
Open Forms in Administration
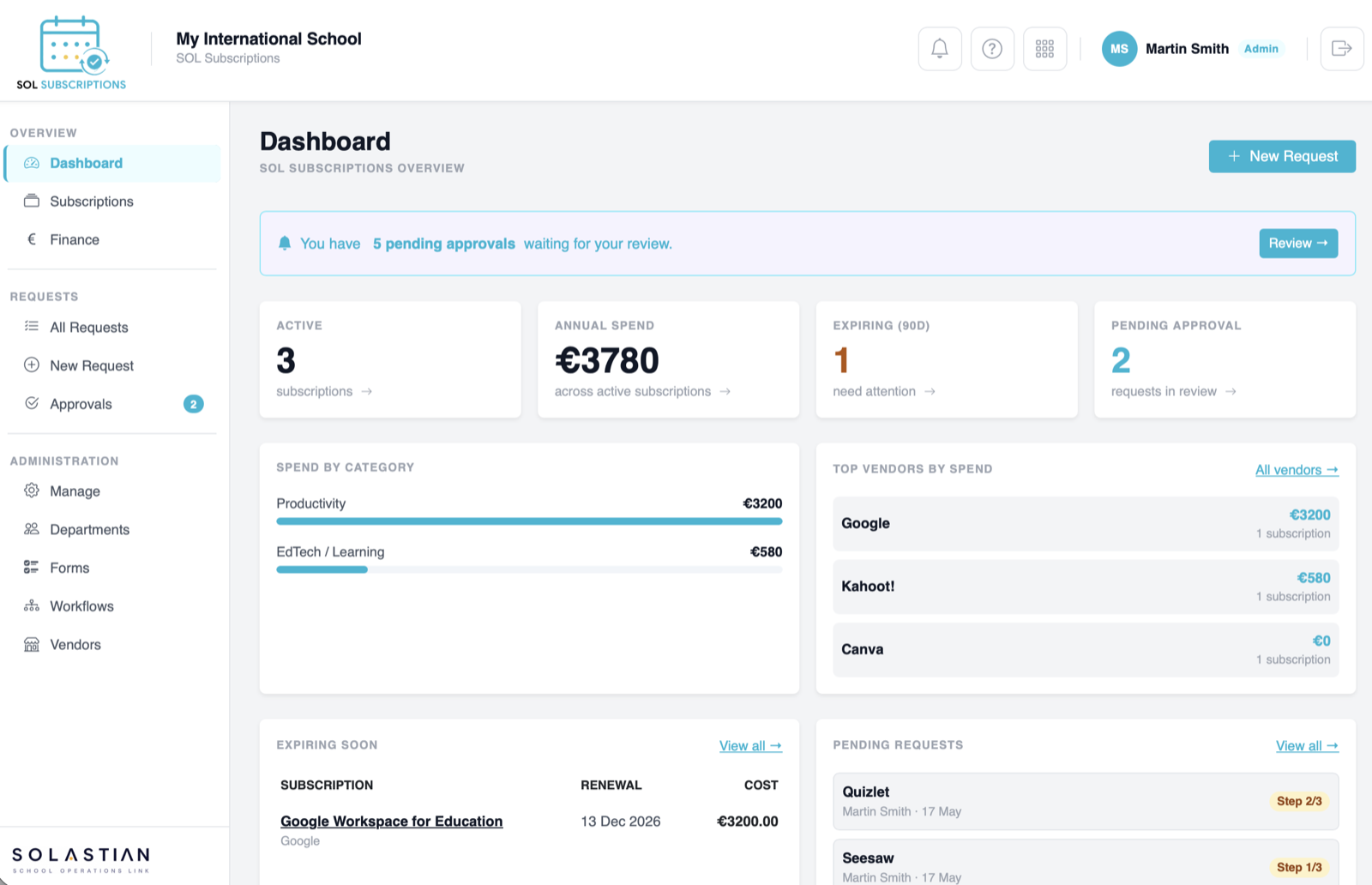pos(112,568)
